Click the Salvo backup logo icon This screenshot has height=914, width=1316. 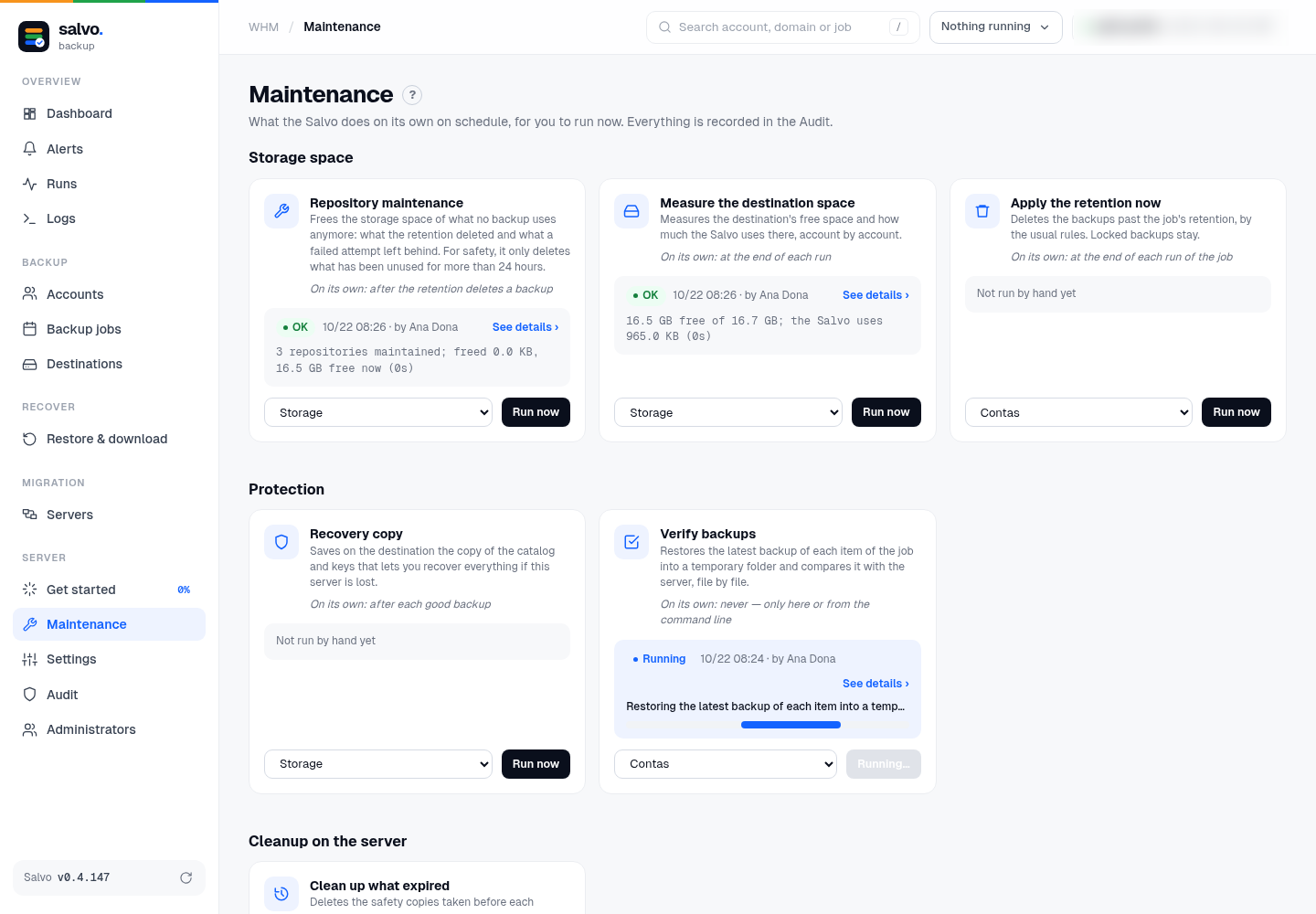coord(34,37)
